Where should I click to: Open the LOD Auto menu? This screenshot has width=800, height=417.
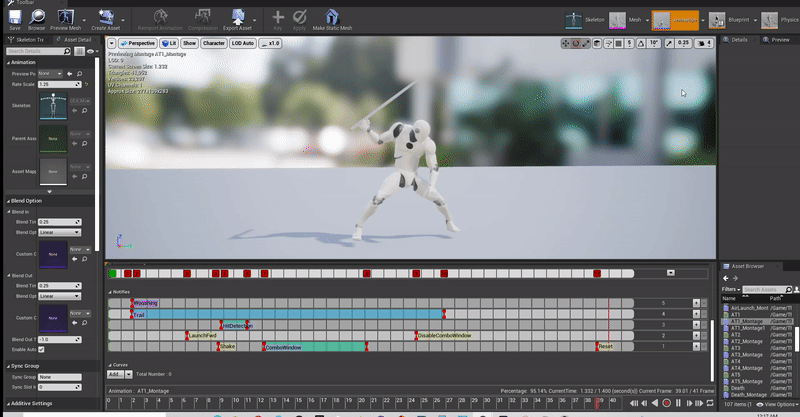coord(243,43)
